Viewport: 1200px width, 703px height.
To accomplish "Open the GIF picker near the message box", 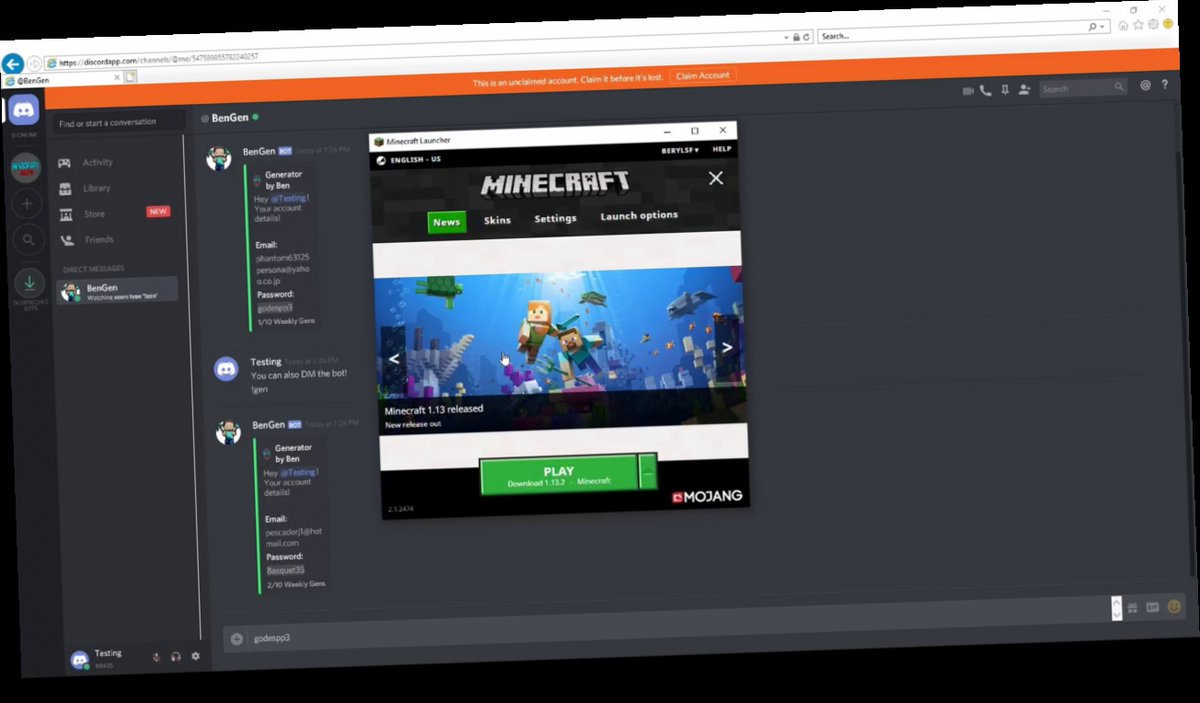I will pyautogui.click(x=1153, y=607).
